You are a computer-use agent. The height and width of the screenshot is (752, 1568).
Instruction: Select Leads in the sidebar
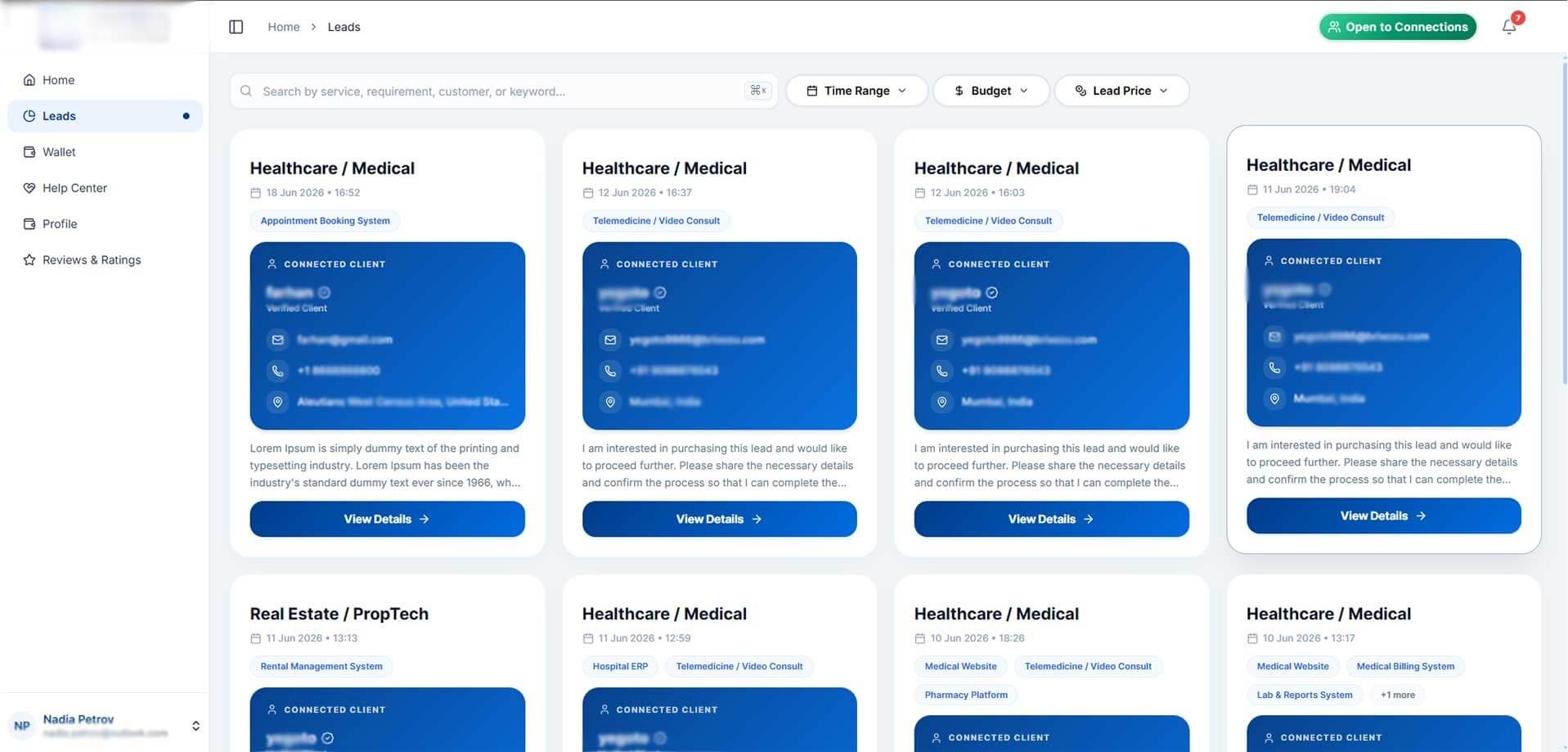click(x=105, y=116)
